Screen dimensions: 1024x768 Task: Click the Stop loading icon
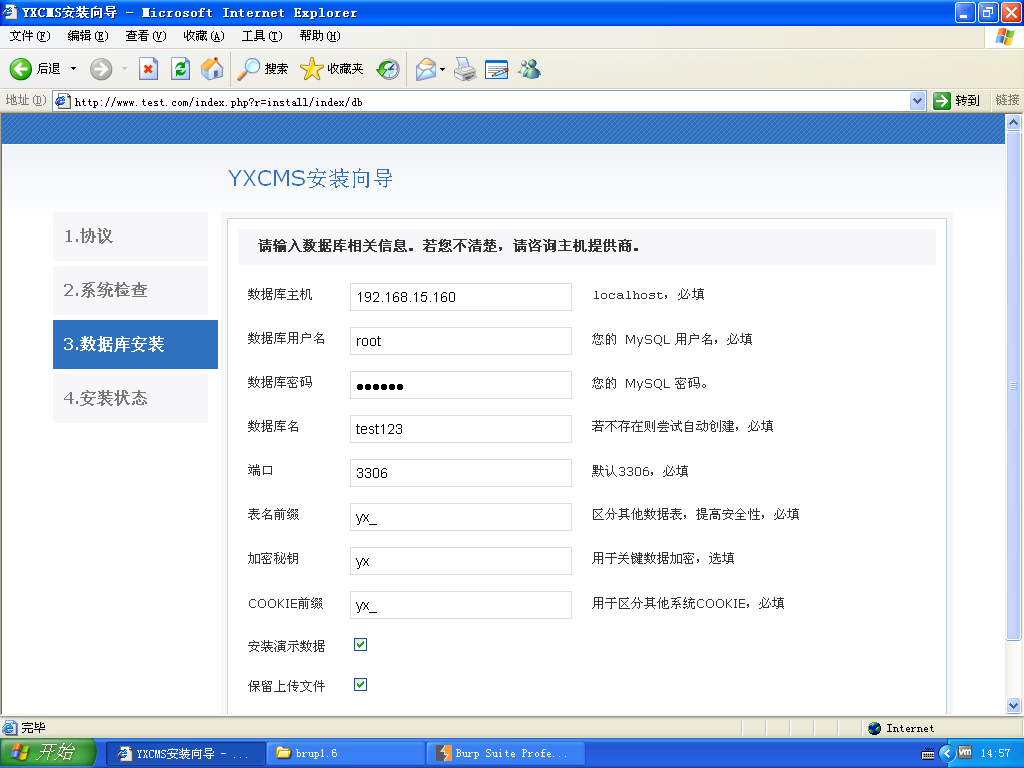pyautogui.click(x=148, y=69)
